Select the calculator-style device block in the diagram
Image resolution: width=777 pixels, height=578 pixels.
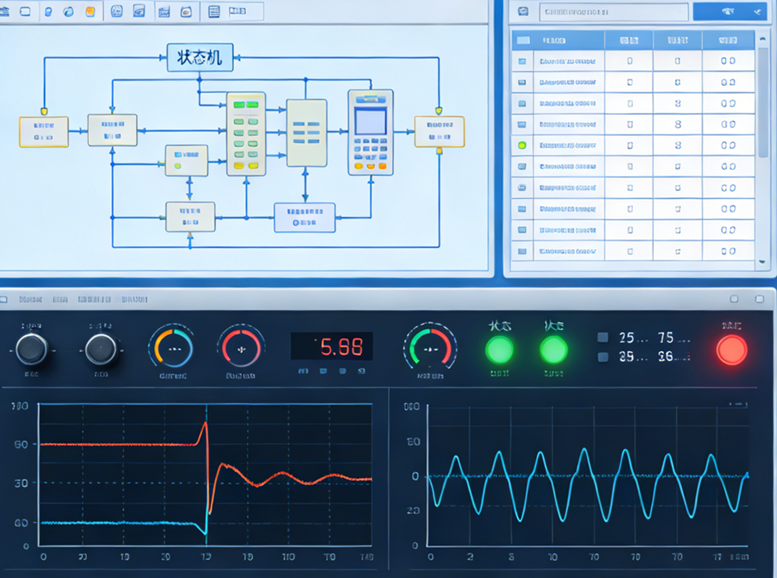pos(370,132)
